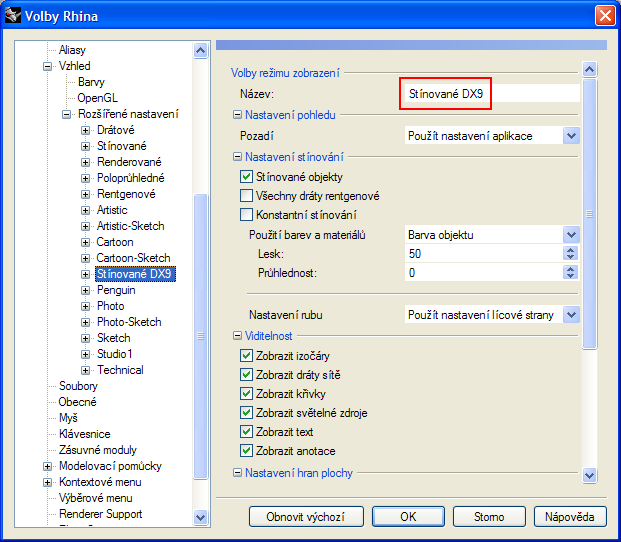
Task: Select the Klávesnice category
Action: 84,434
